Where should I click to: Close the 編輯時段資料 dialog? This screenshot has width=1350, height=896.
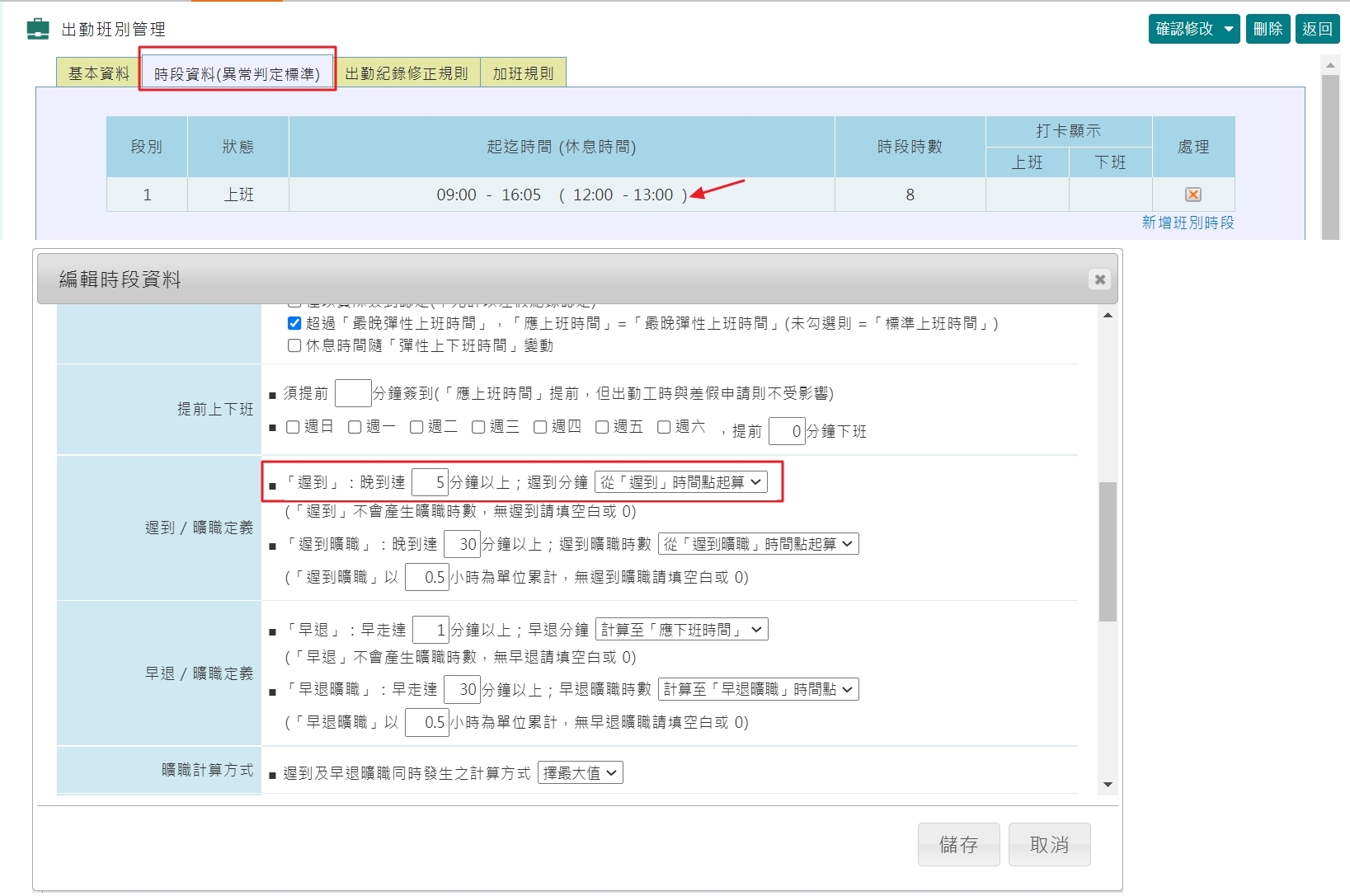1098,279
